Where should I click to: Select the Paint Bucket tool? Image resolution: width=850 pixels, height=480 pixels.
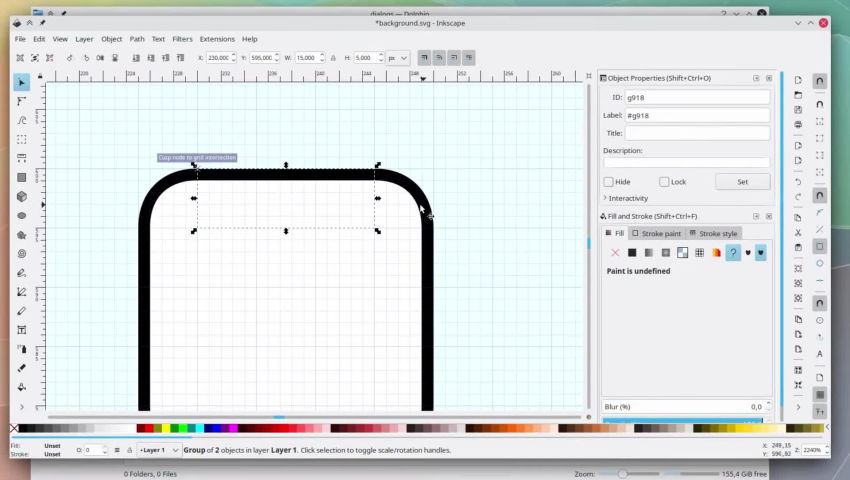pos(22,387)
